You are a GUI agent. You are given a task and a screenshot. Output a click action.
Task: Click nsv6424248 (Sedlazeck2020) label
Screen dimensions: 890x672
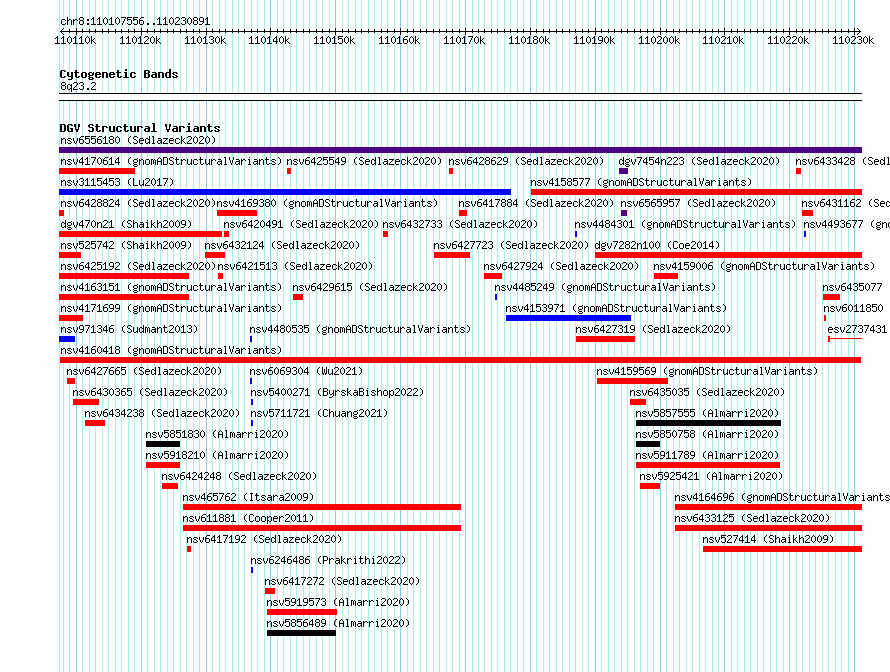[240, 476]
